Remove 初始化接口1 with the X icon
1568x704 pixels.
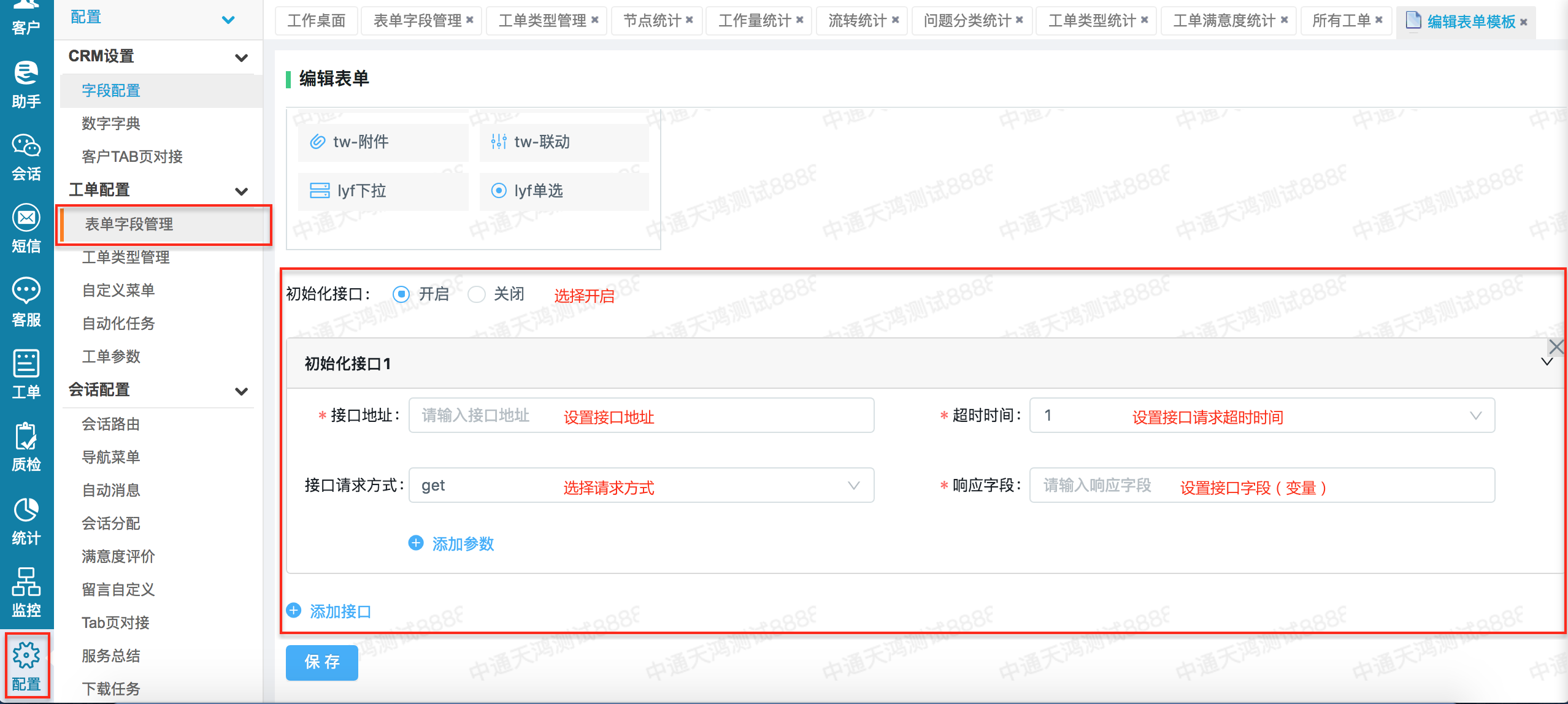click(x=1556, y=347)
